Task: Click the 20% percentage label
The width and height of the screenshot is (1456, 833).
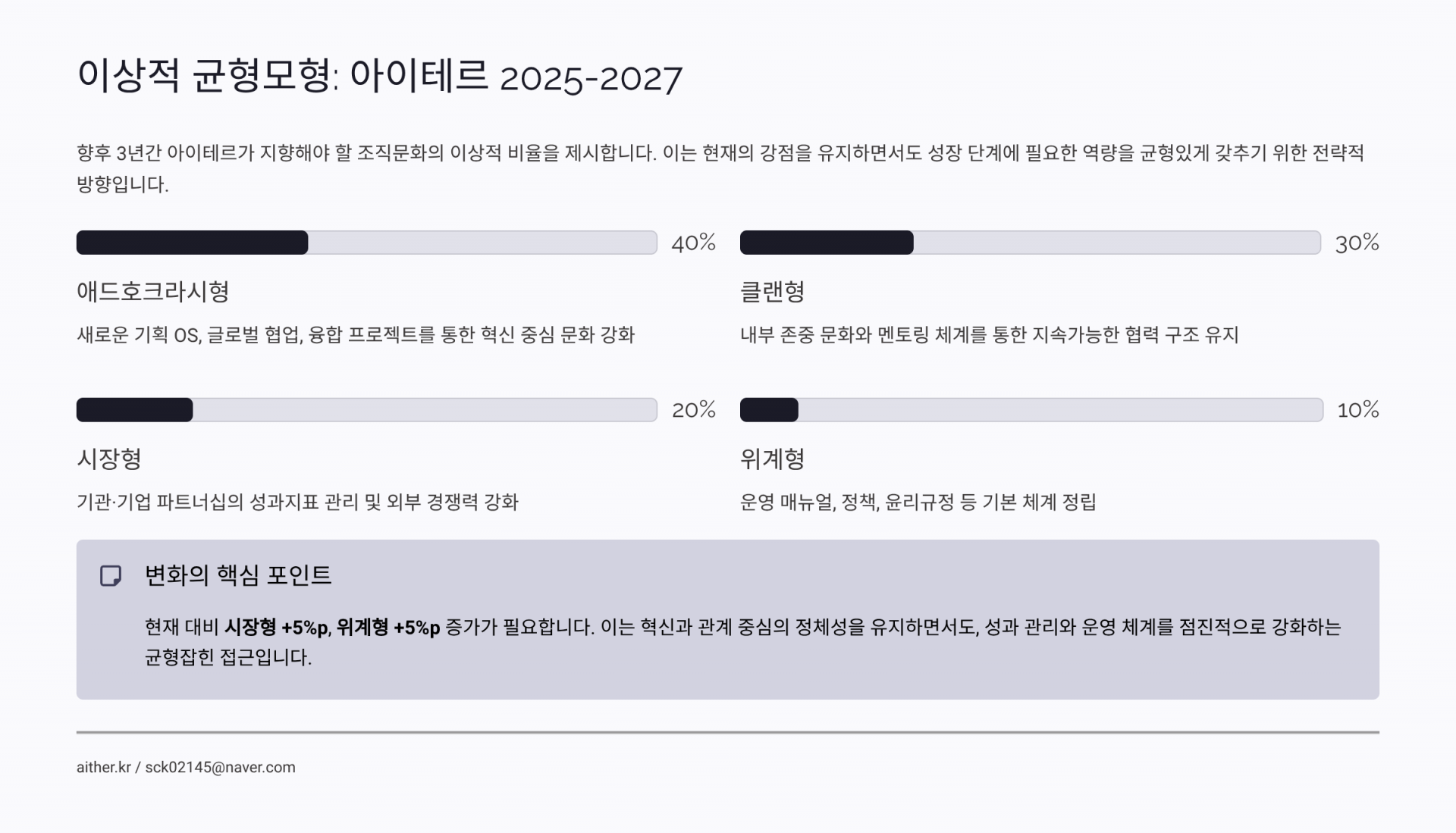Action: tap(693, 410)
